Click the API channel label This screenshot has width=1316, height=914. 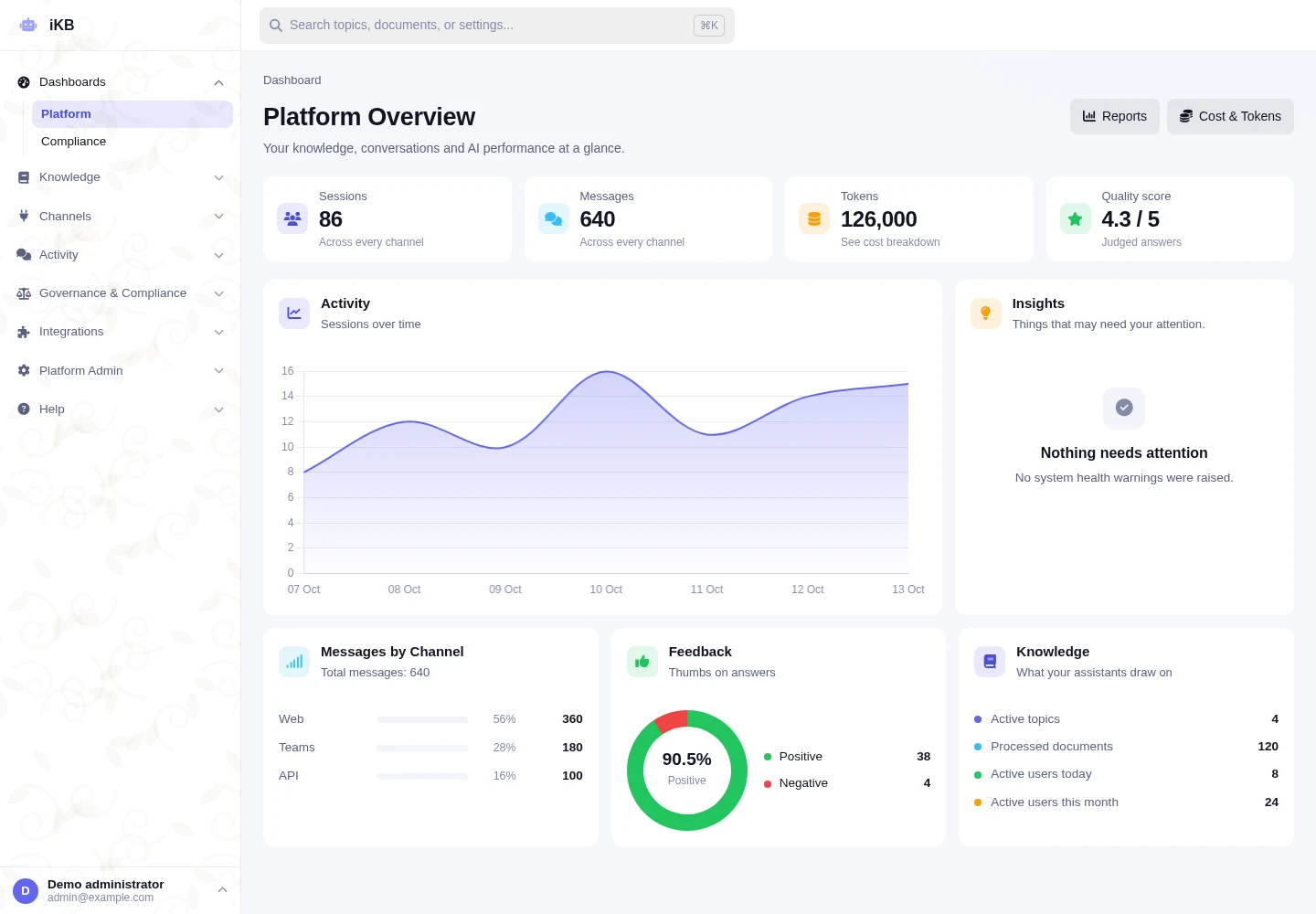pos(289,776)
